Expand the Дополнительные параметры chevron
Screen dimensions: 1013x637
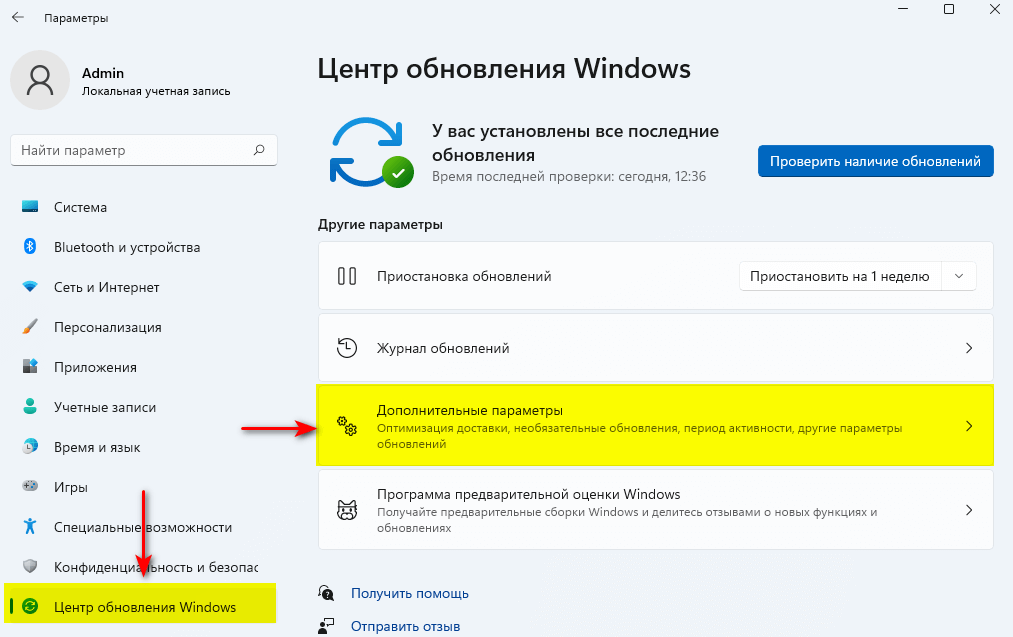coord(968,426)
